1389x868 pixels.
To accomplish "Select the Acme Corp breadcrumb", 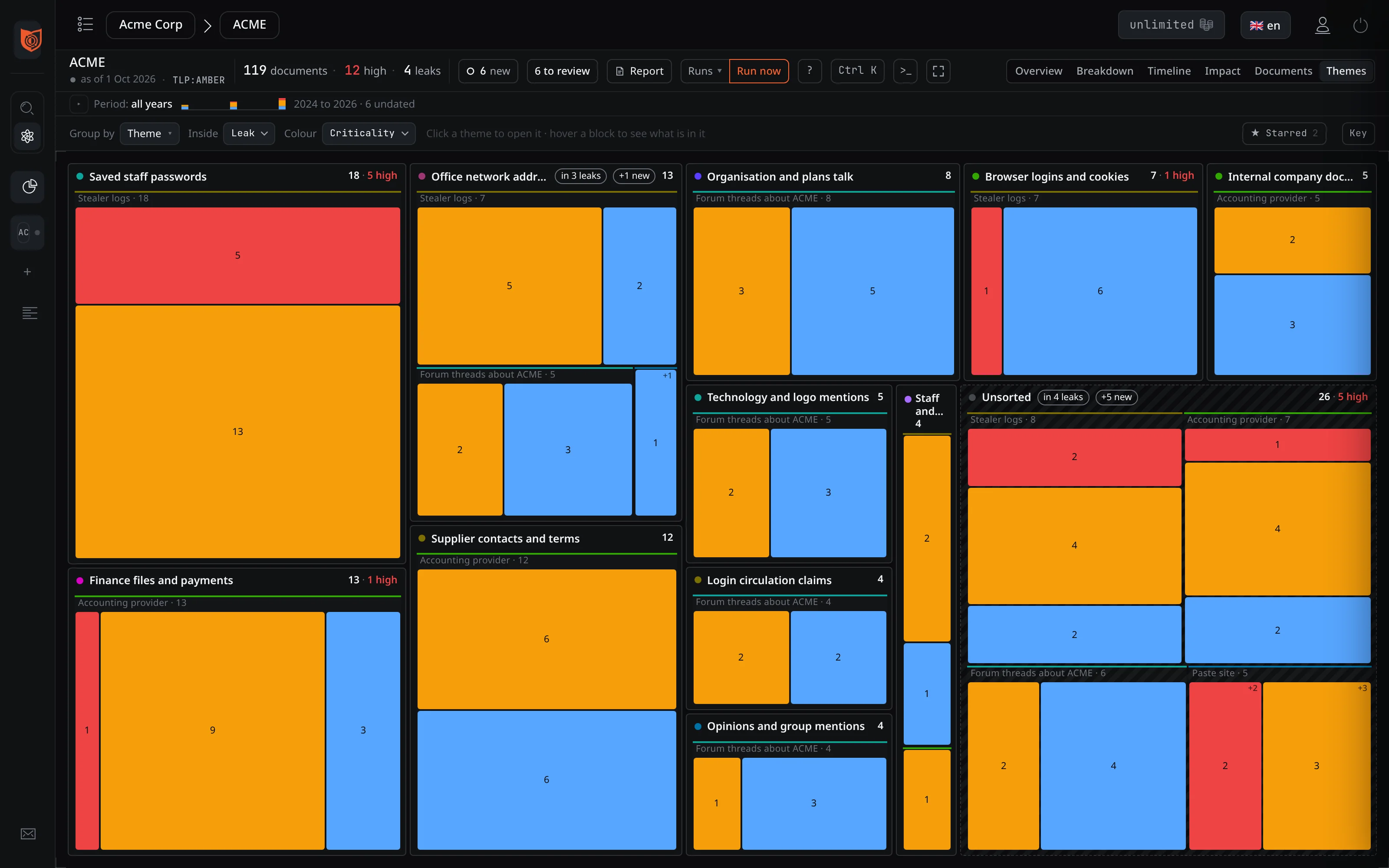I will (x=150, y=25).
